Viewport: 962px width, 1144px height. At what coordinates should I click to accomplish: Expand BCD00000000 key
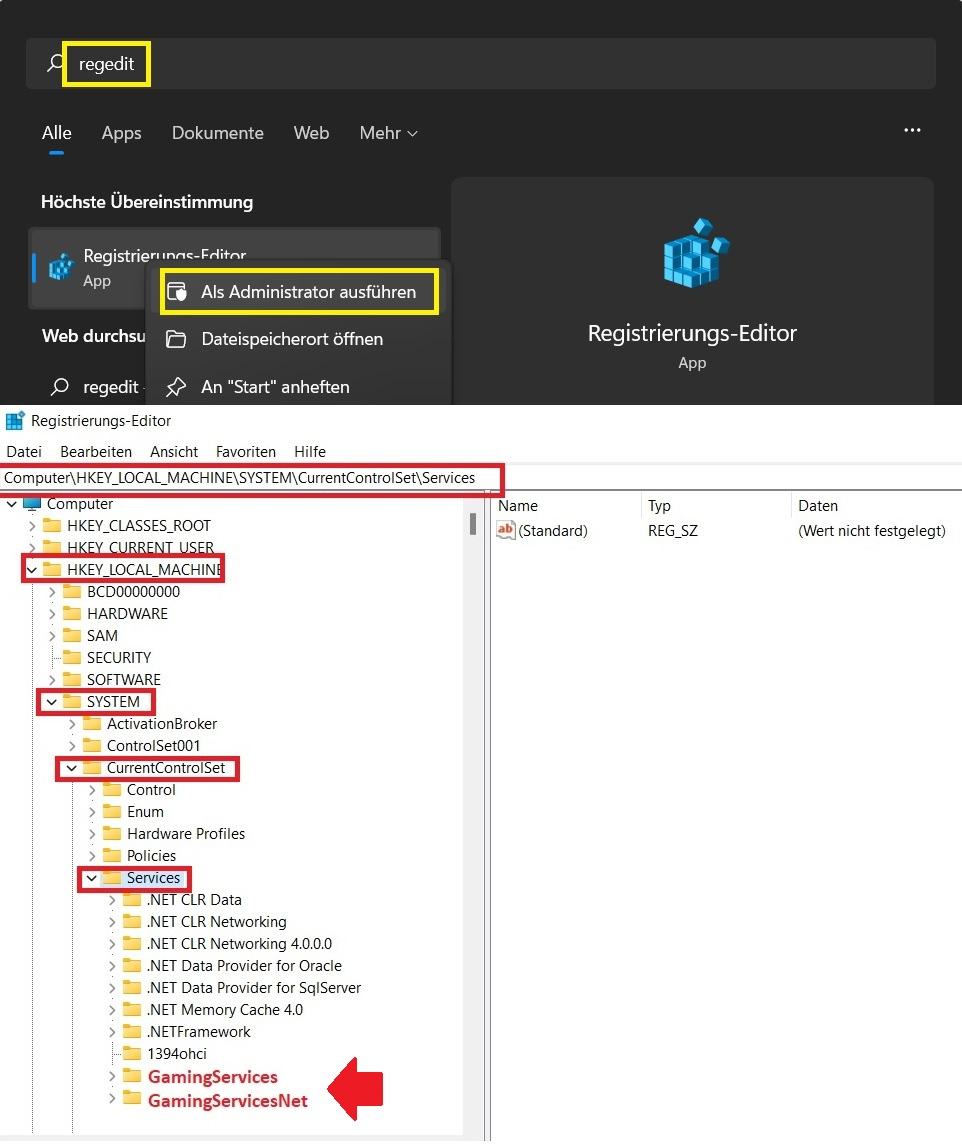[x=52, y=592]
